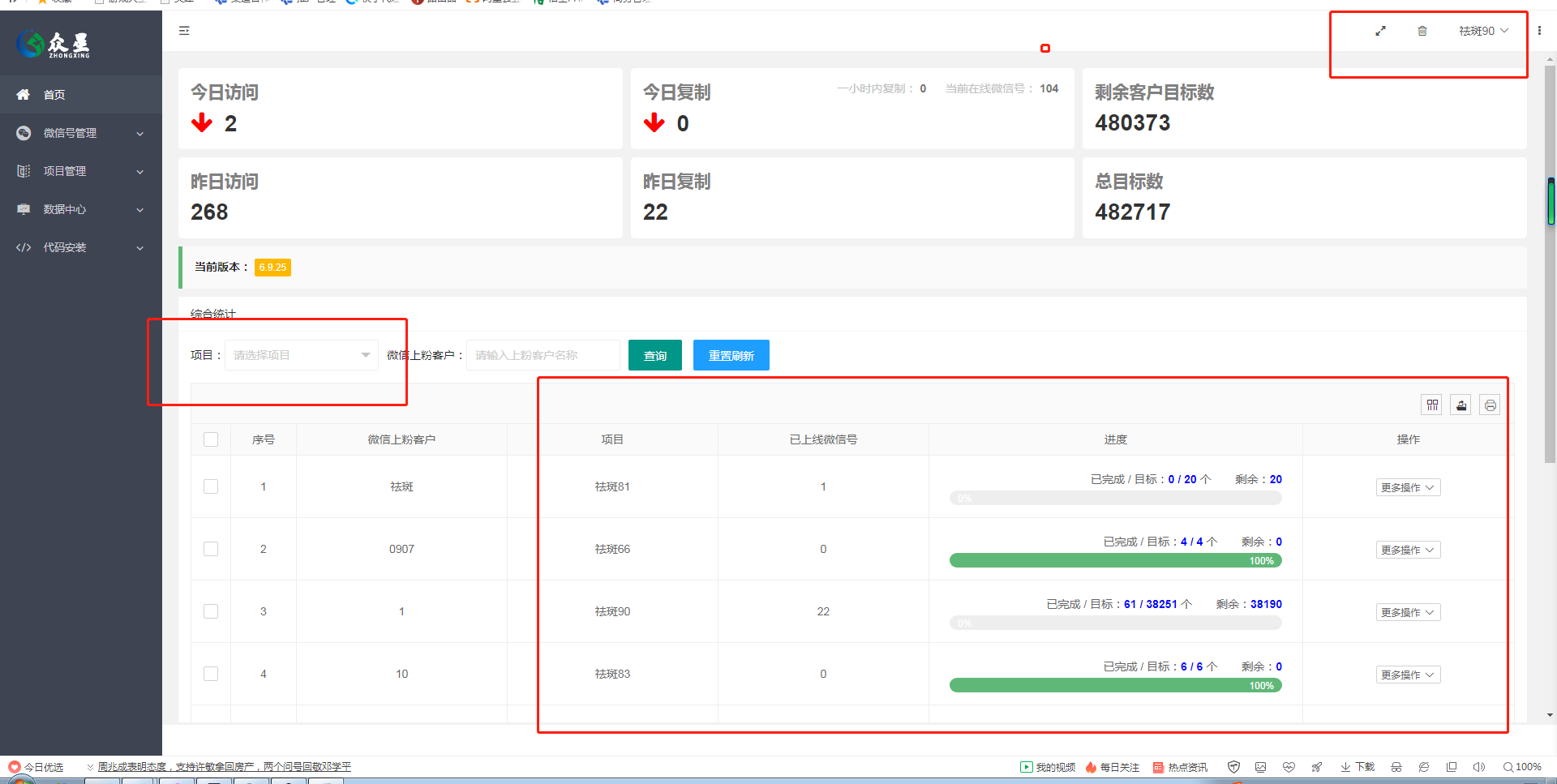Toggle the select-all checkbox in table header

pos(211,439)
